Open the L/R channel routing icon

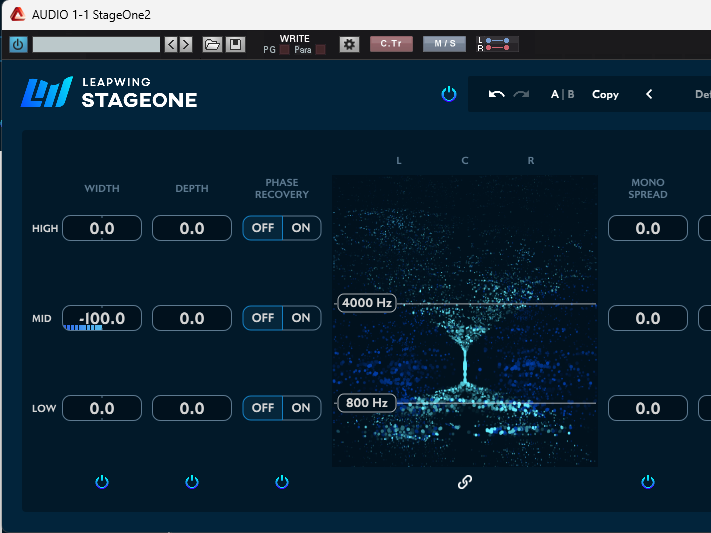coord(497,44)
